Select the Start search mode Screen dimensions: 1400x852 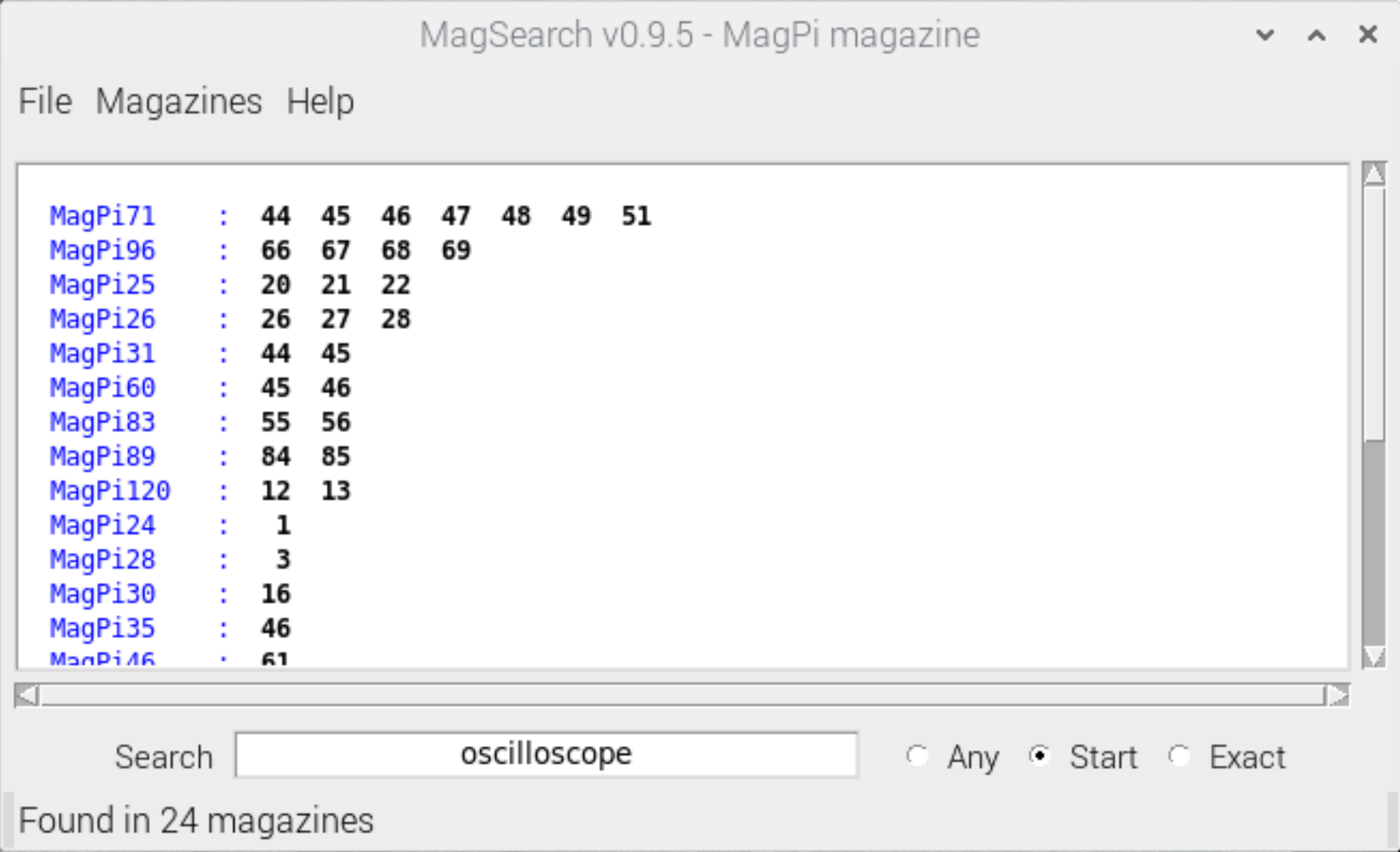tap(1040, 756)
